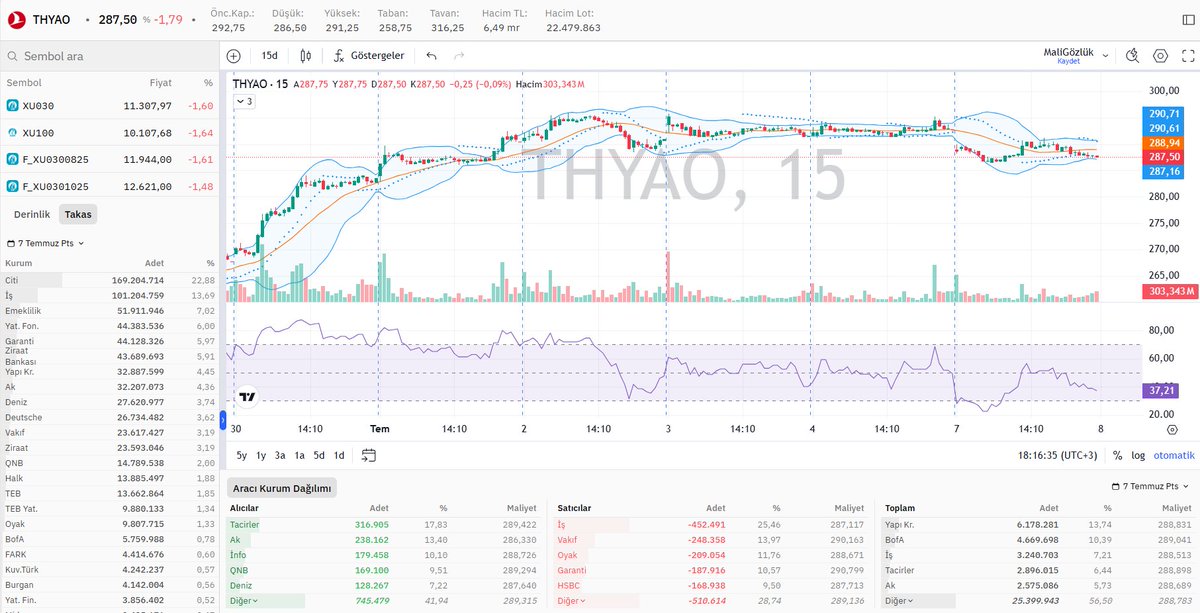Click Tacirler in the Alıcılar table
This screenshot has height=613, width=1200.
pyautogui.click(x=245, y=524)
